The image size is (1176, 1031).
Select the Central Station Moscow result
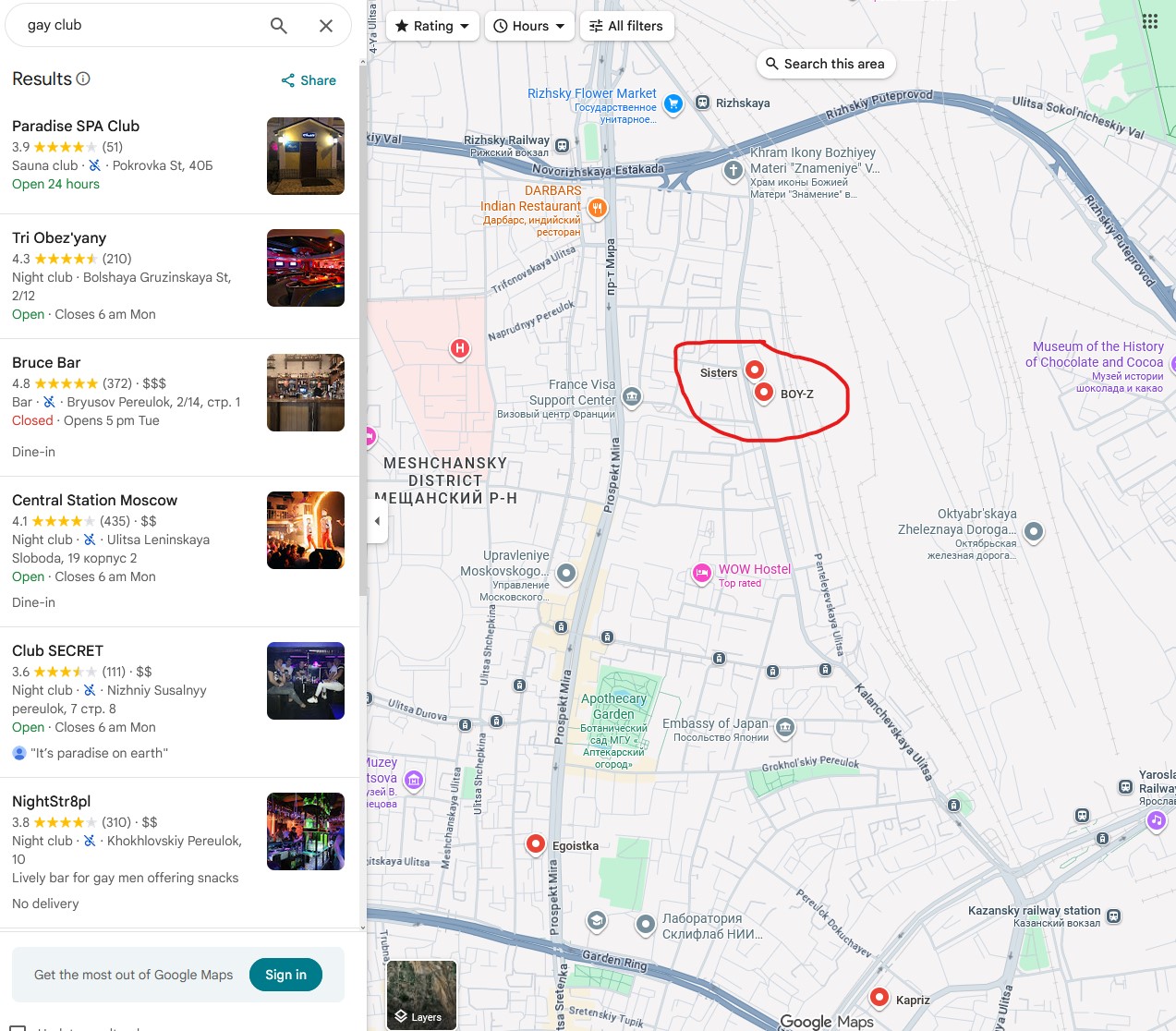click(x=179, y=552)
